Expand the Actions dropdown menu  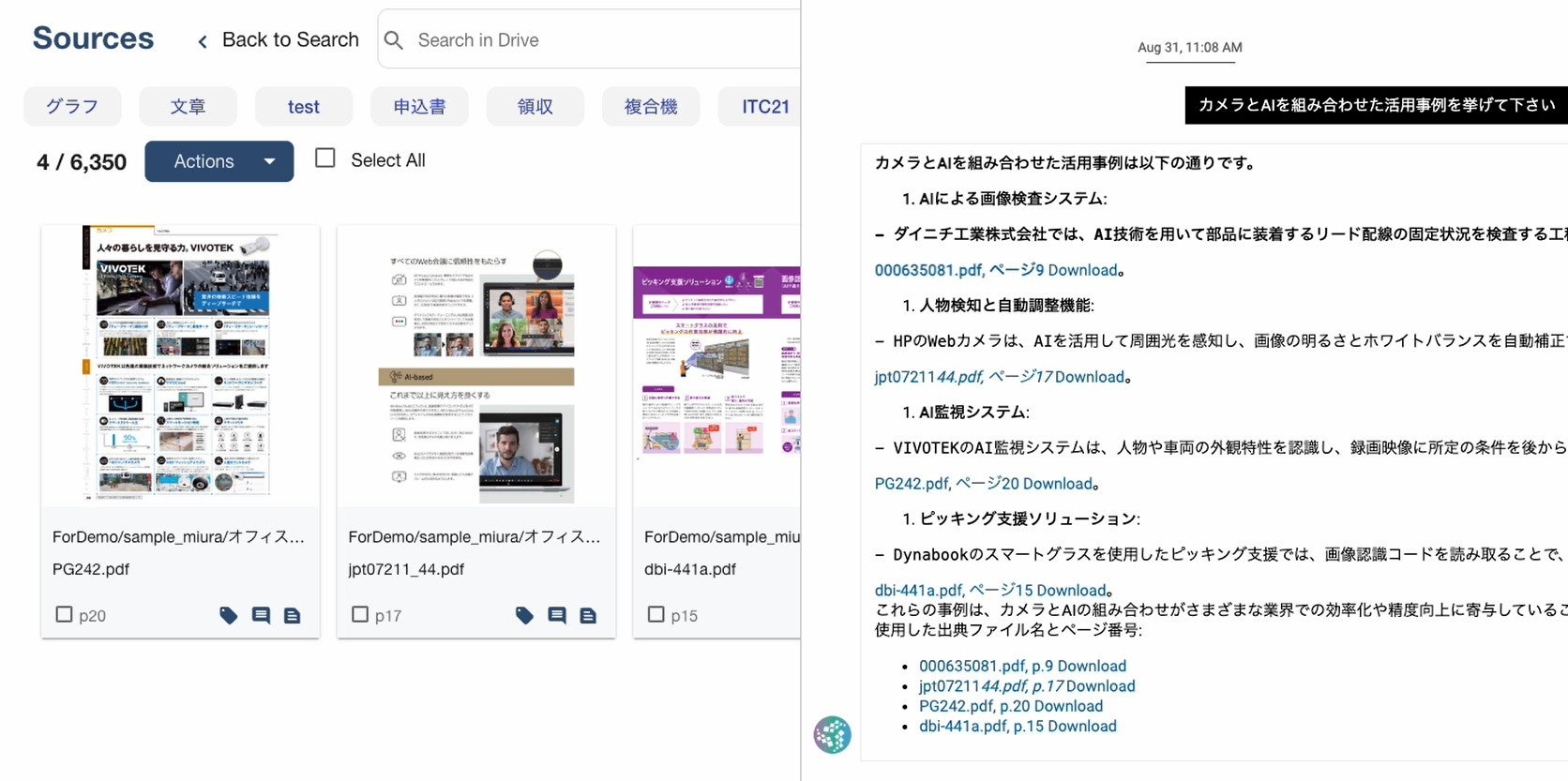coord(219,161)
